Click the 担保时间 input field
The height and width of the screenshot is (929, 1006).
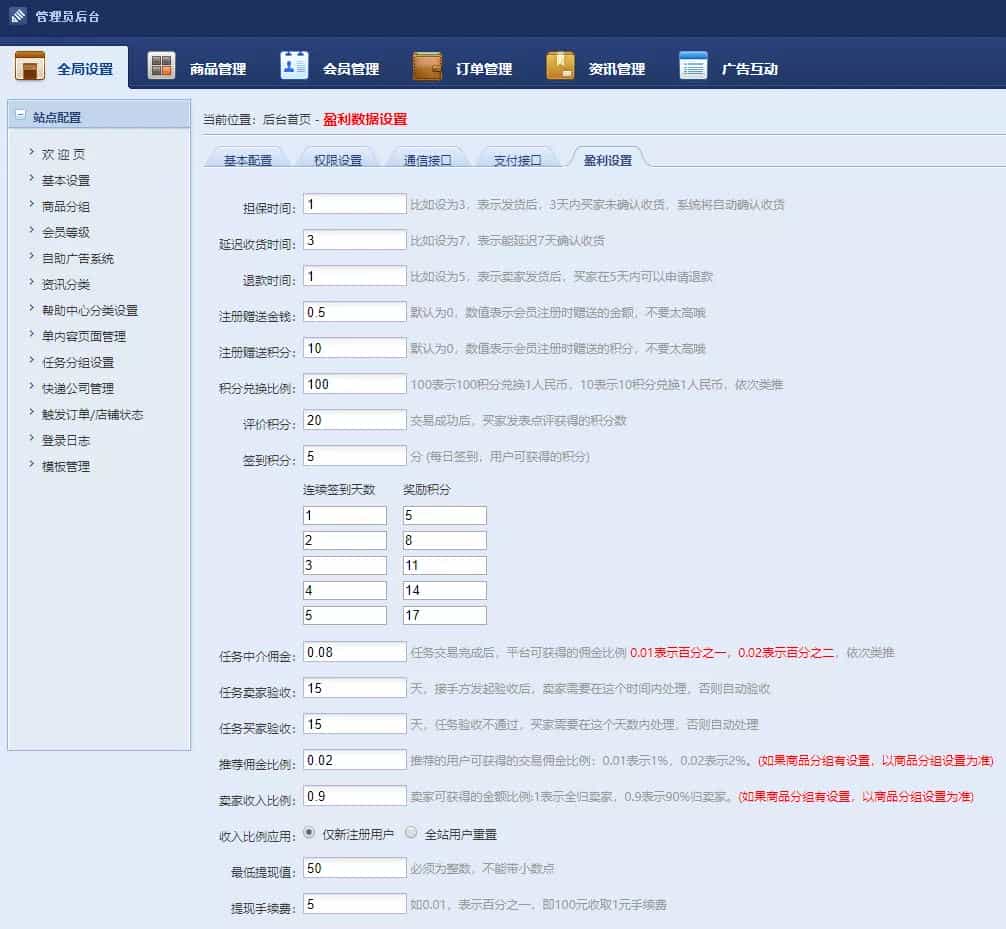(354, 202)
